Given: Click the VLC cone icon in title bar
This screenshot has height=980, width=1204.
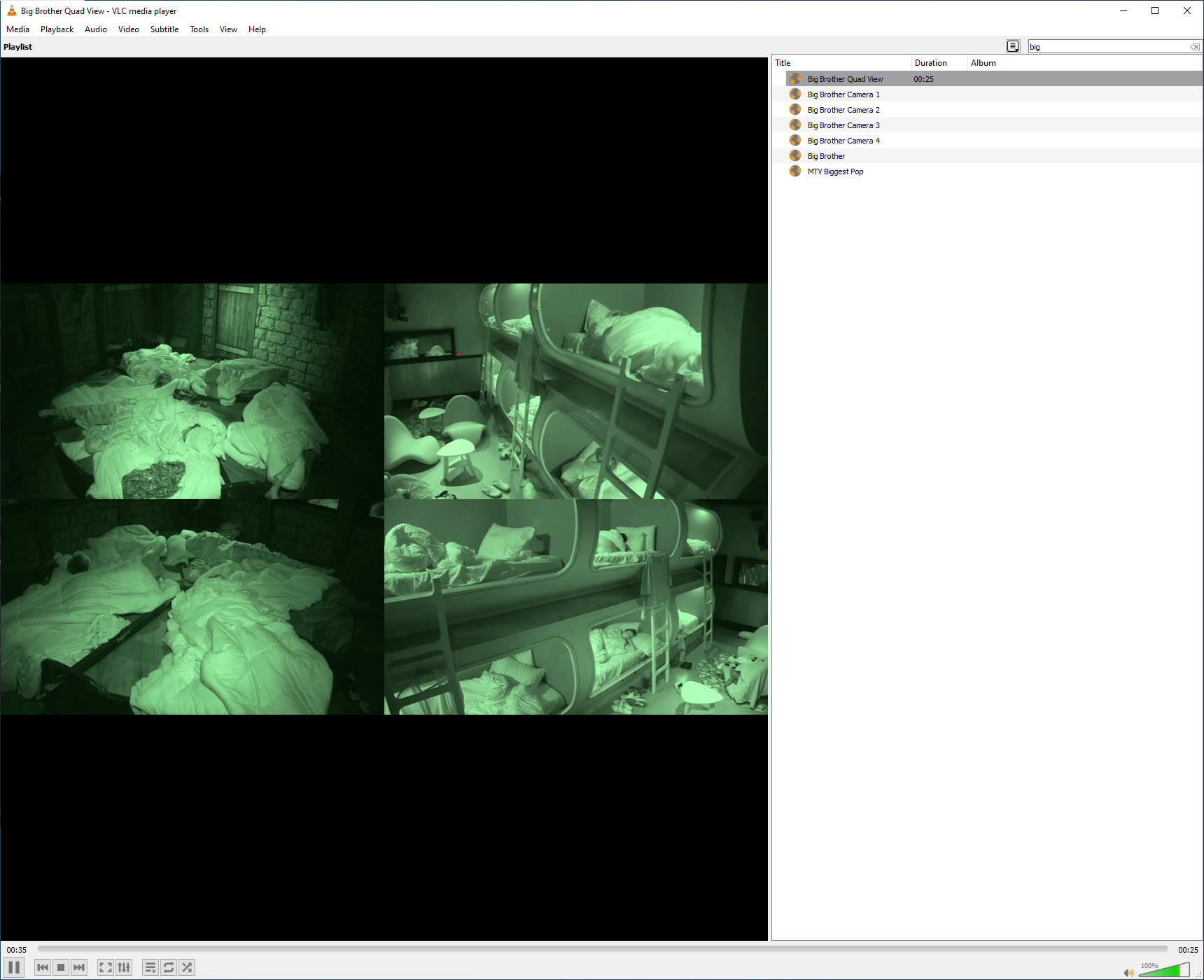Looking at the screenshot, I should click(x=11, y=10).
